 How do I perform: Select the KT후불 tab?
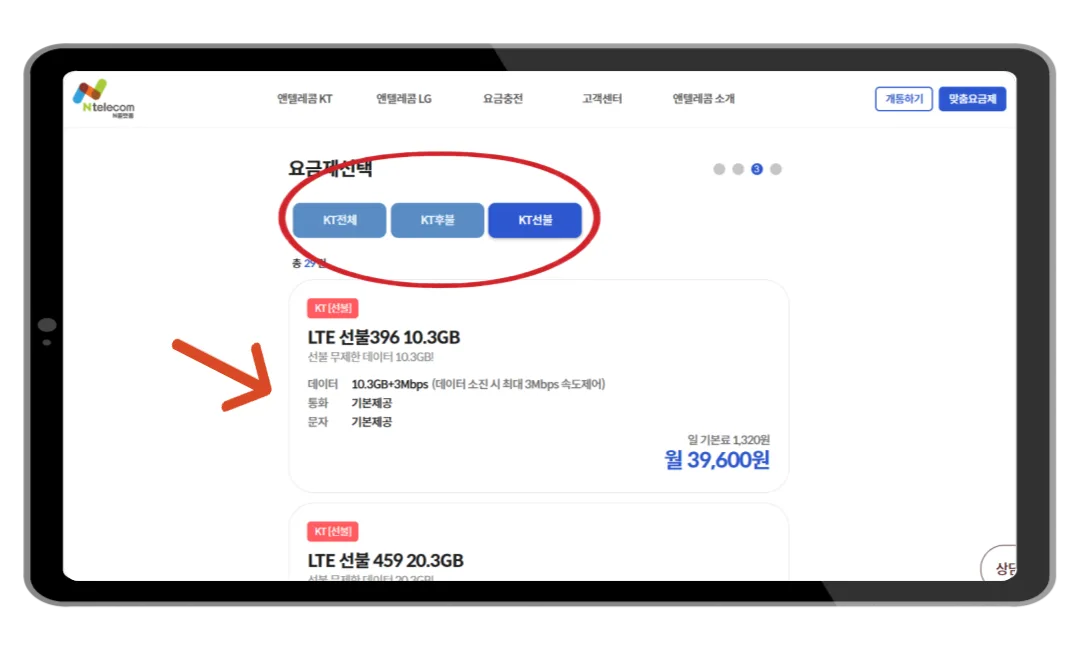[437, 220]
